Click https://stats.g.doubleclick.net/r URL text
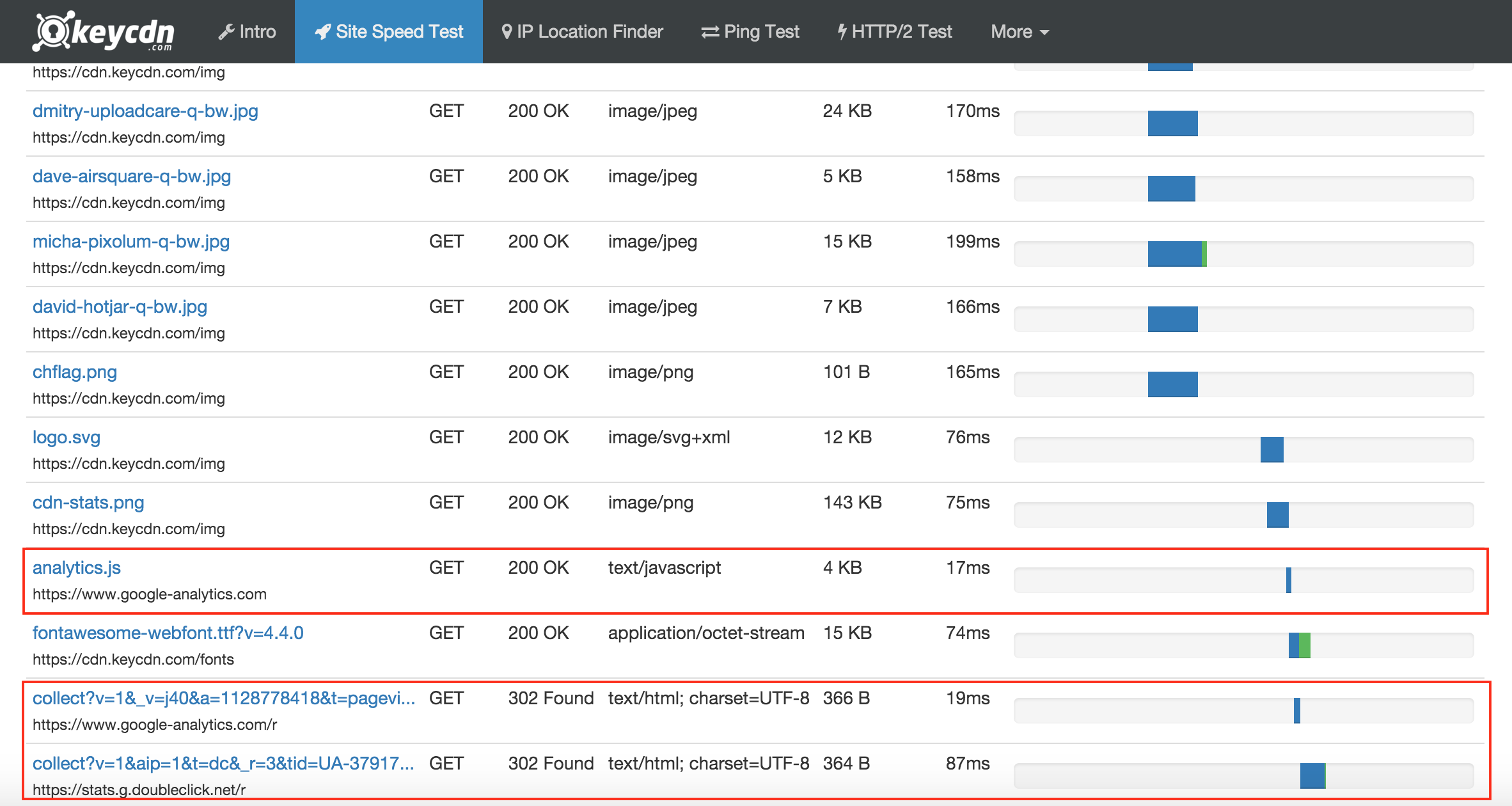 [139, 790]
